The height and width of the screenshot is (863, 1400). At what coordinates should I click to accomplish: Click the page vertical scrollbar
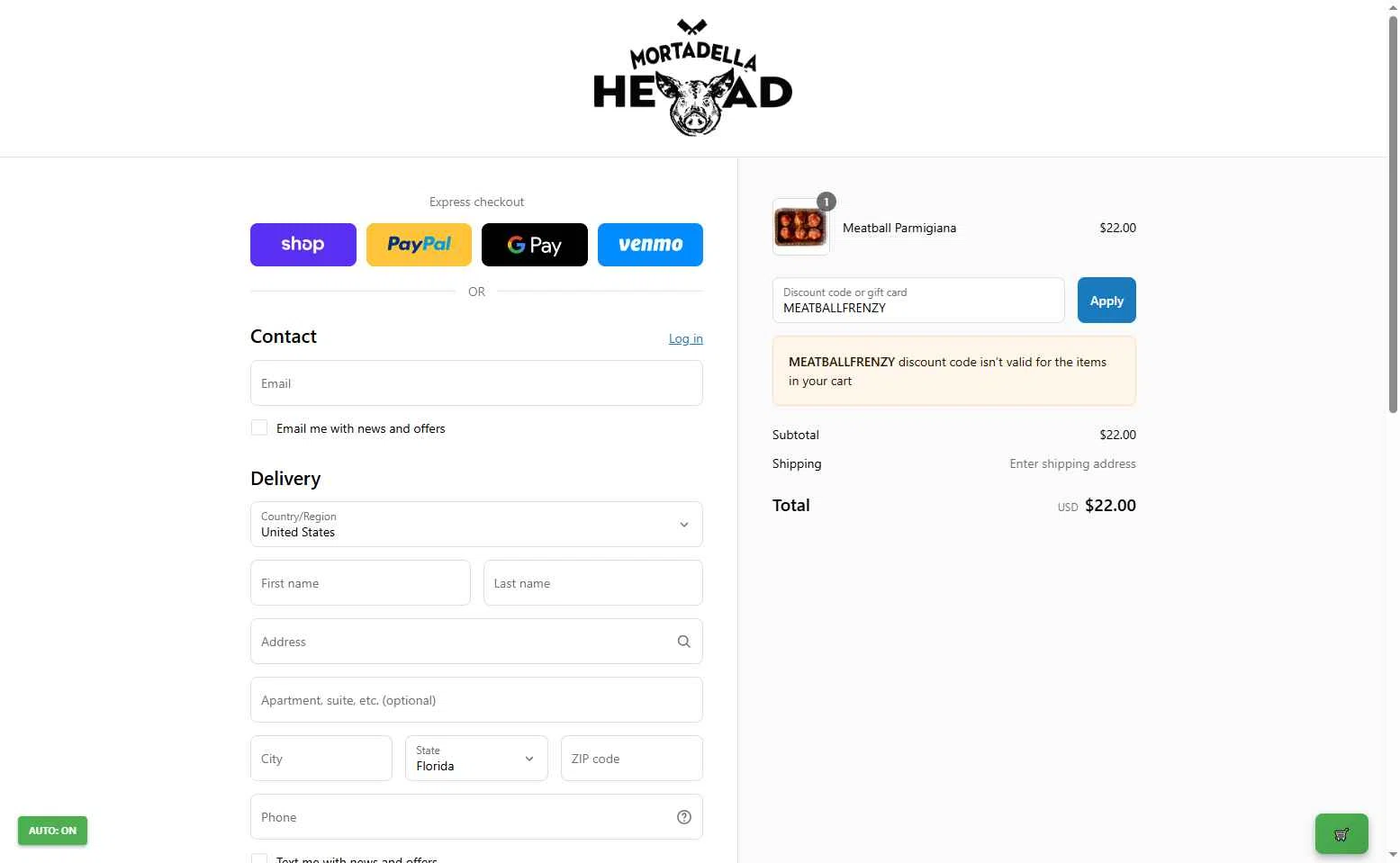click(1393, 216)
